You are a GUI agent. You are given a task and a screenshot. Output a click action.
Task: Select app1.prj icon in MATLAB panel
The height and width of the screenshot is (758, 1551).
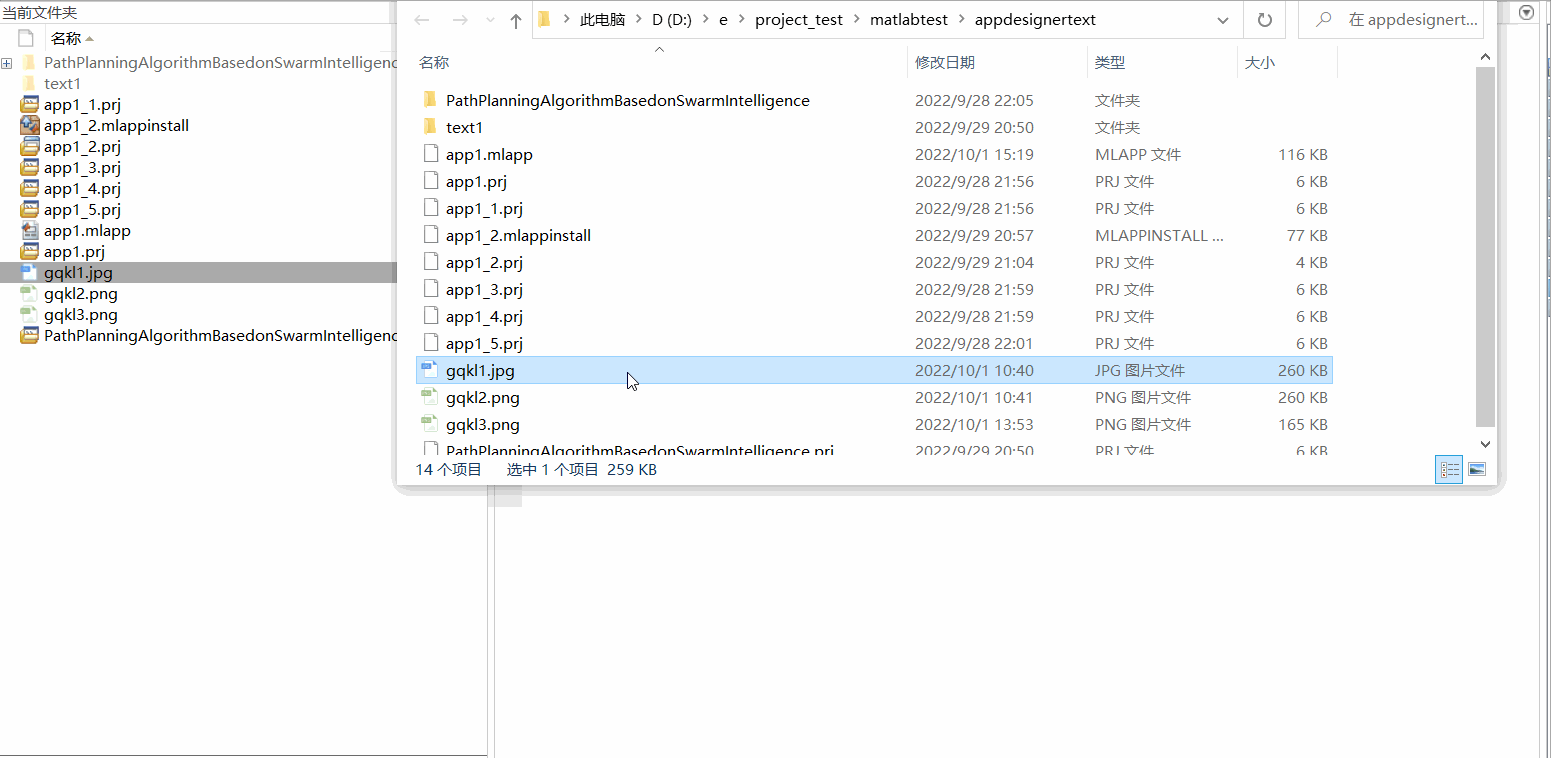30,252
